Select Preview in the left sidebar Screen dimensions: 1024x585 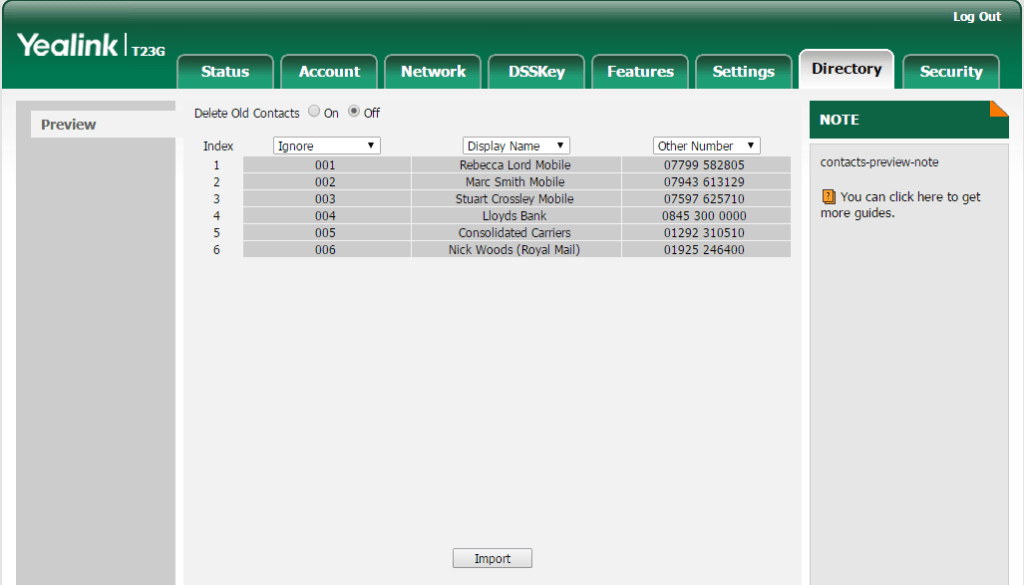tap(103, 124)
